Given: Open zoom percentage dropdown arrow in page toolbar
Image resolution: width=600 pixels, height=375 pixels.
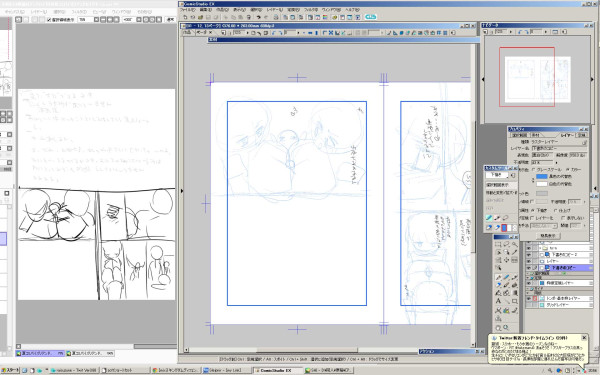Looking at the screenshot, I should pyautogui.click(x=248, y=33).
